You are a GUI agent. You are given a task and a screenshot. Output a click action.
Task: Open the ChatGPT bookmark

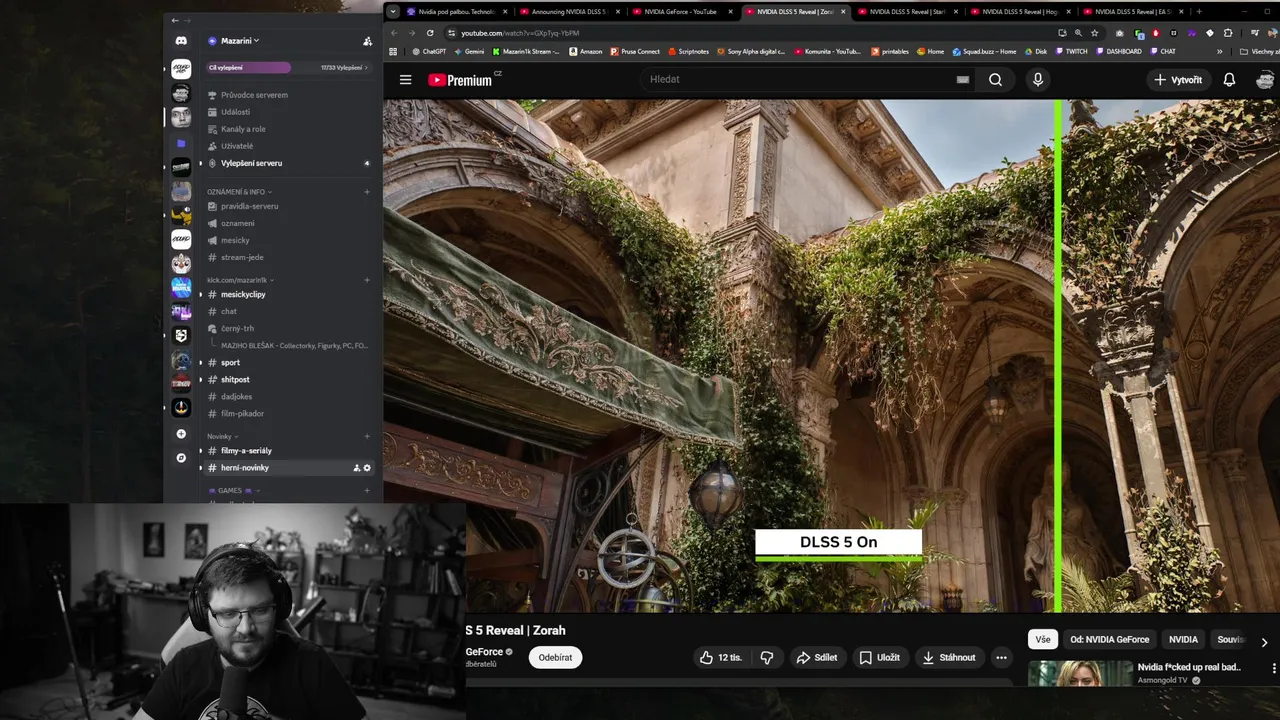click(x=427, y=51)
